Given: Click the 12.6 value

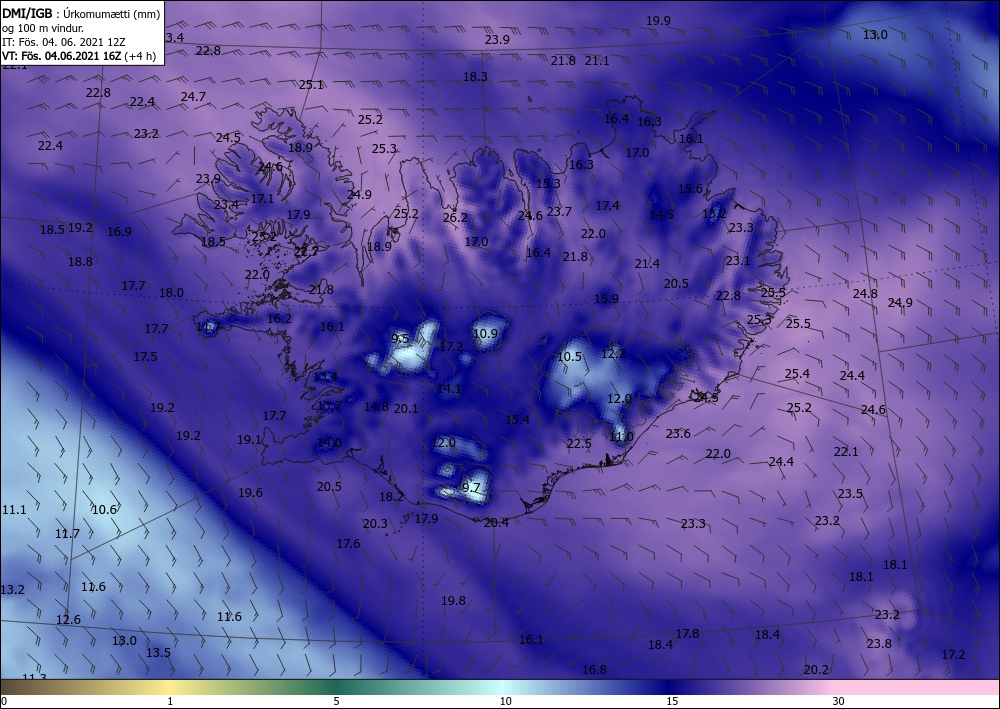Looking at the screenshot, I should [x=68, y=620].
